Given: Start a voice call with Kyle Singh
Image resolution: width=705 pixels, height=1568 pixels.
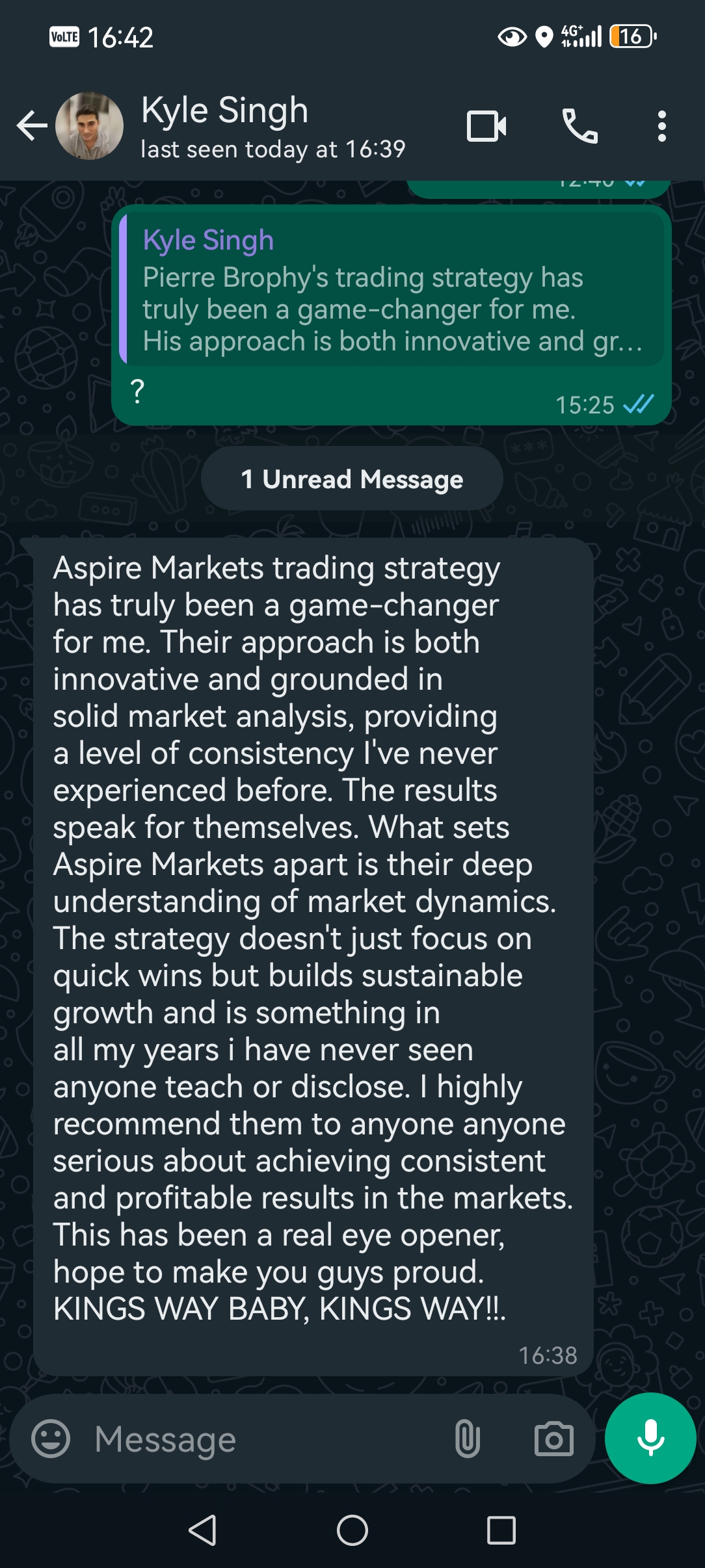Looking at the screenshot, I should (x=579, y=126).
